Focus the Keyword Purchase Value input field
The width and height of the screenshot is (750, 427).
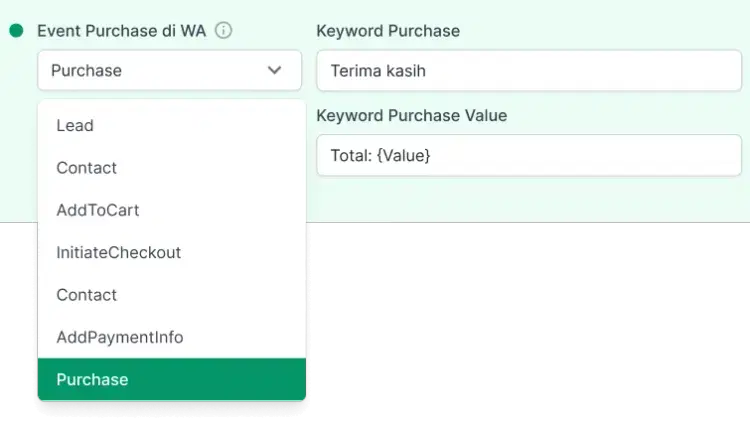click(528, 156)
